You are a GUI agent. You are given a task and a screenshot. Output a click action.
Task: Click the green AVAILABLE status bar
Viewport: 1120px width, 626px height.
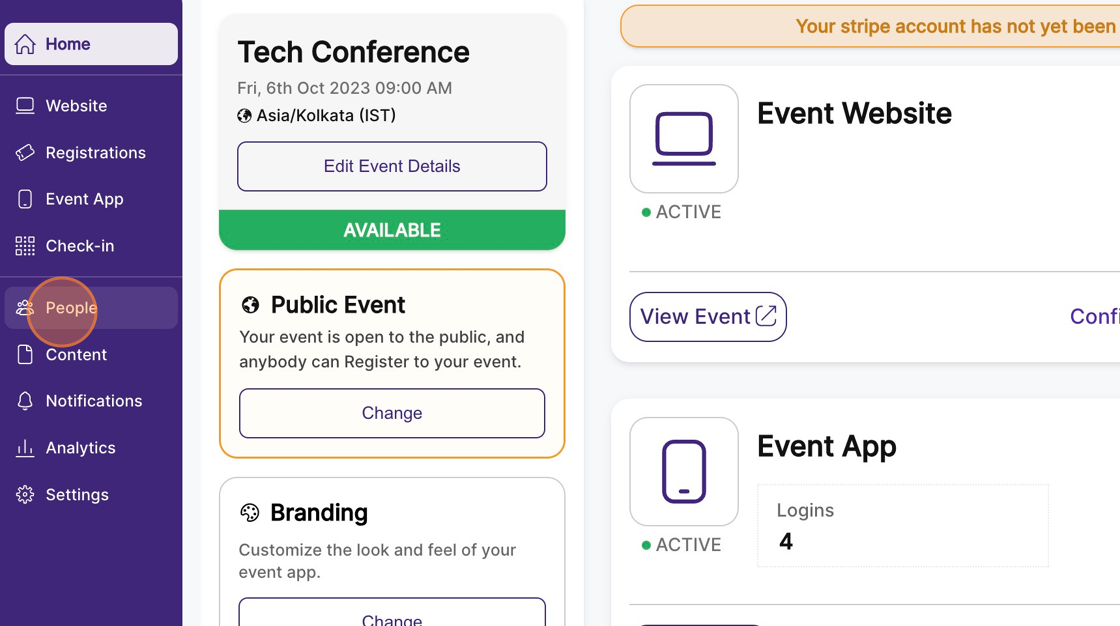(x=392, y=230)
